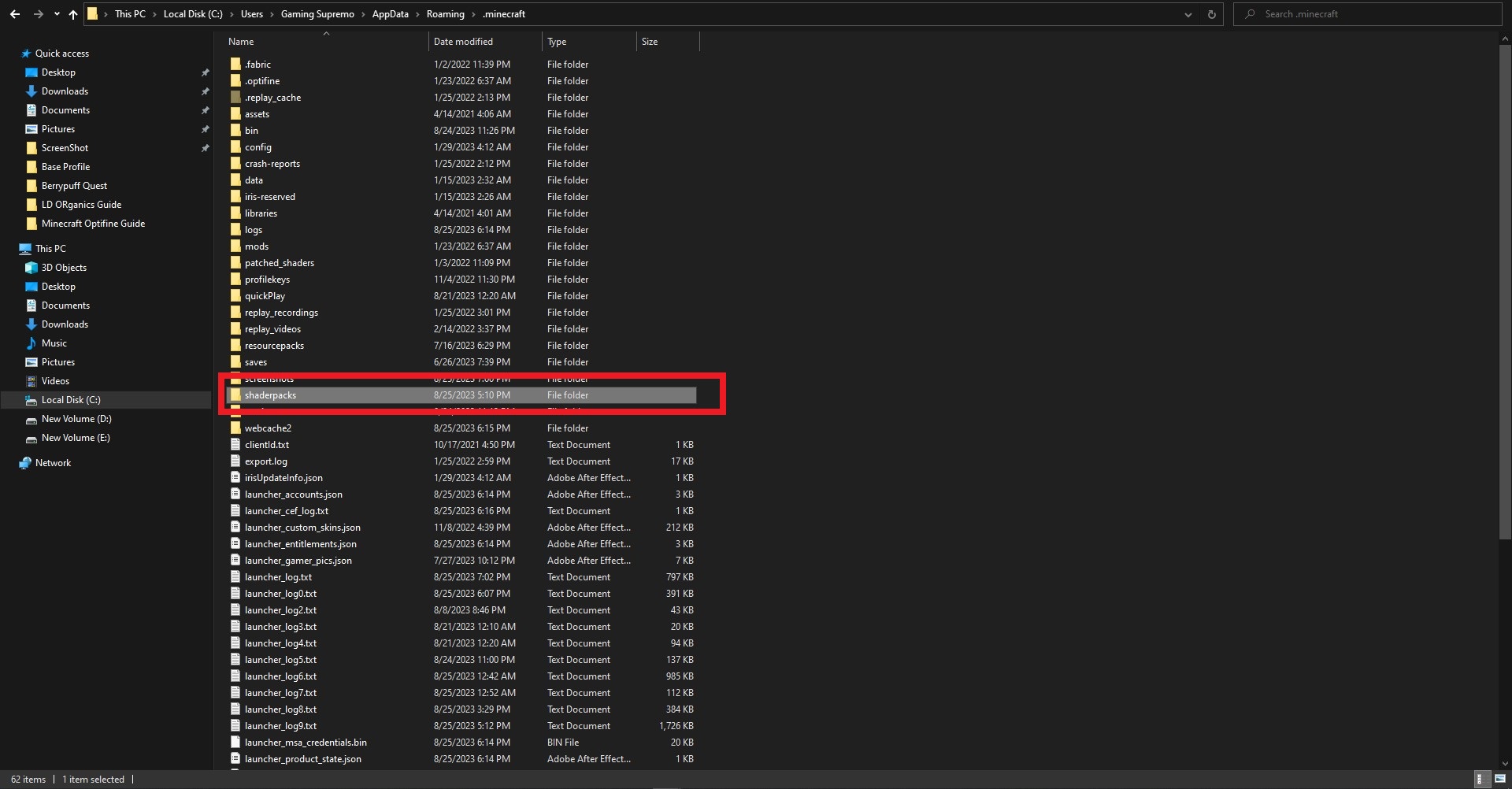The image size is (1512, 789).
Task: Click the Back navigation arrow
Action: tap(14, 13)
